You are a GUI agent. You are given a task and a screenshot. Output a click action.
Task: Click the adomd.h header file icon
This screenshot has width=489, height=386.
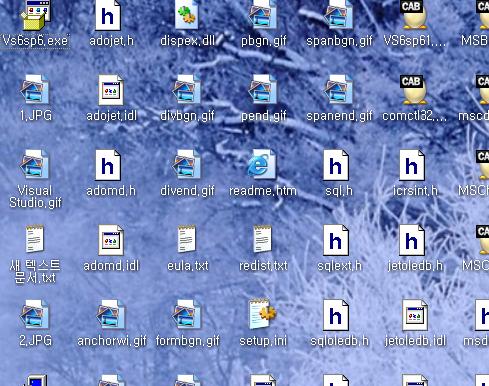pyautogui.click(x=108, y=165)
